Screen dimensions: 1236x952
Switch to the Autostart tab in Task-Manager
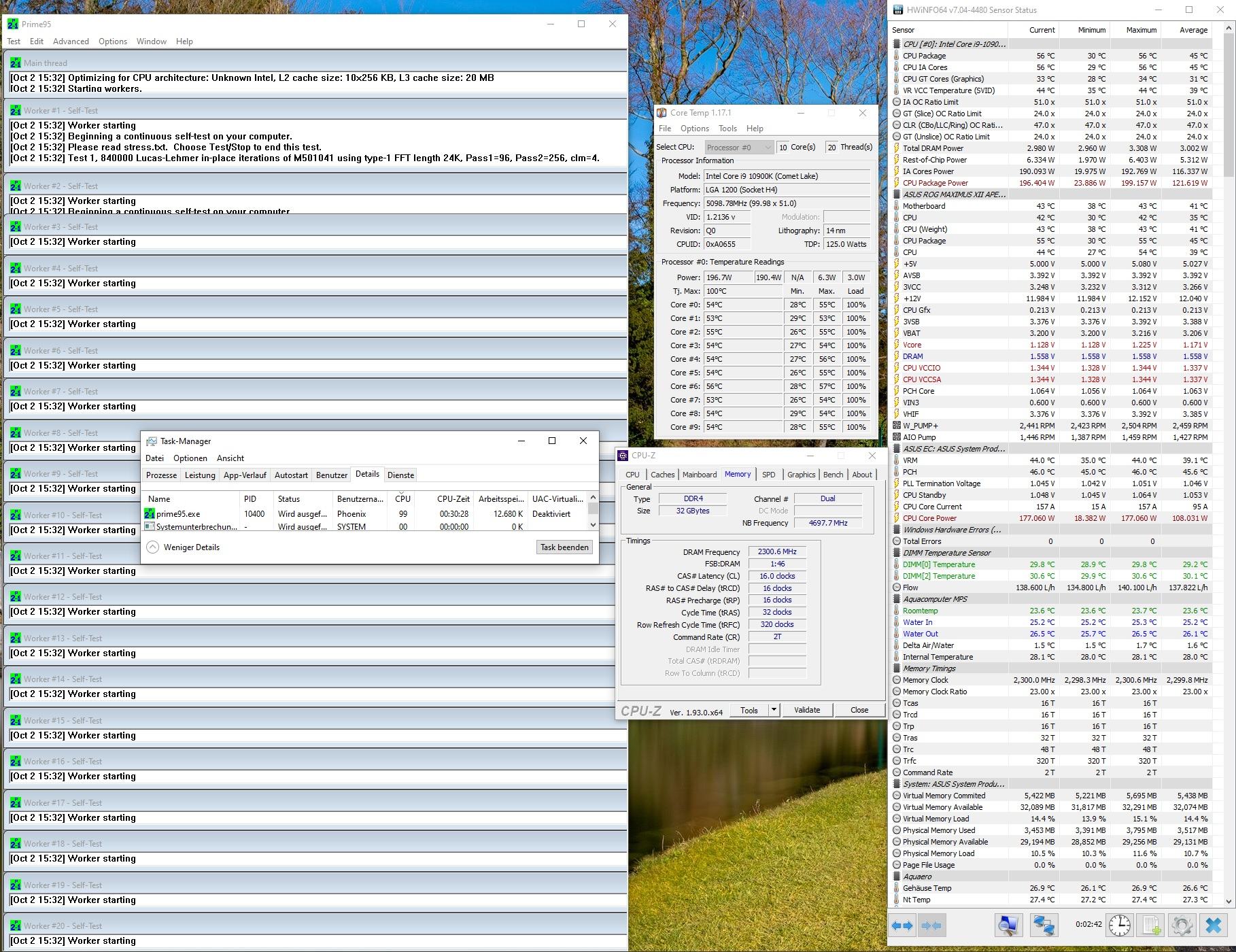(291, 475)
